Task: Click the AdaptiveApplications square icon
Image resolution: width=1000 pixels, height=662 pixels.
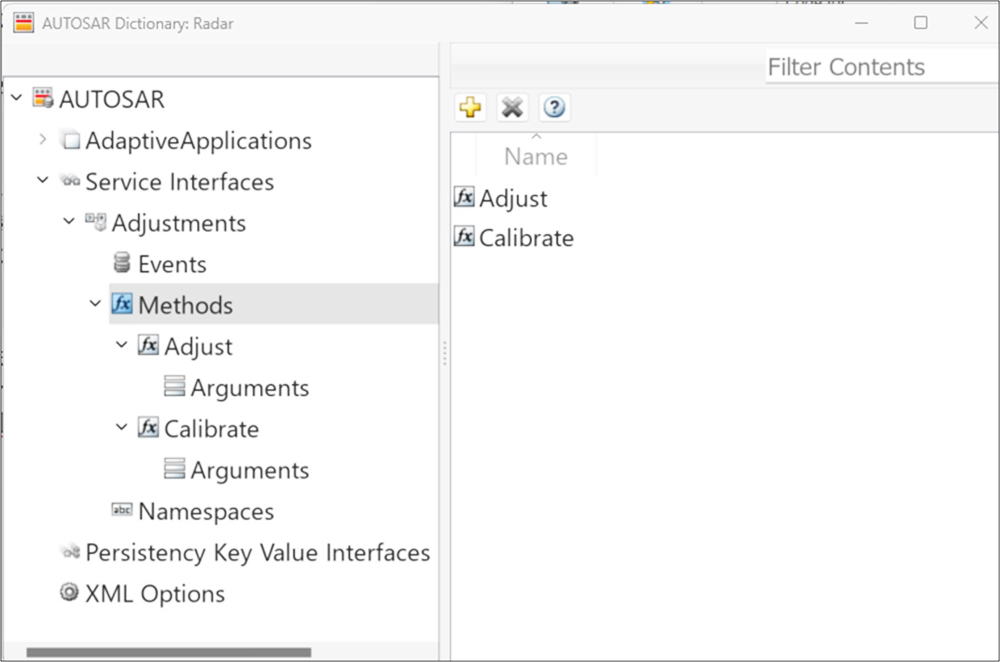Action: click(70, 140)
